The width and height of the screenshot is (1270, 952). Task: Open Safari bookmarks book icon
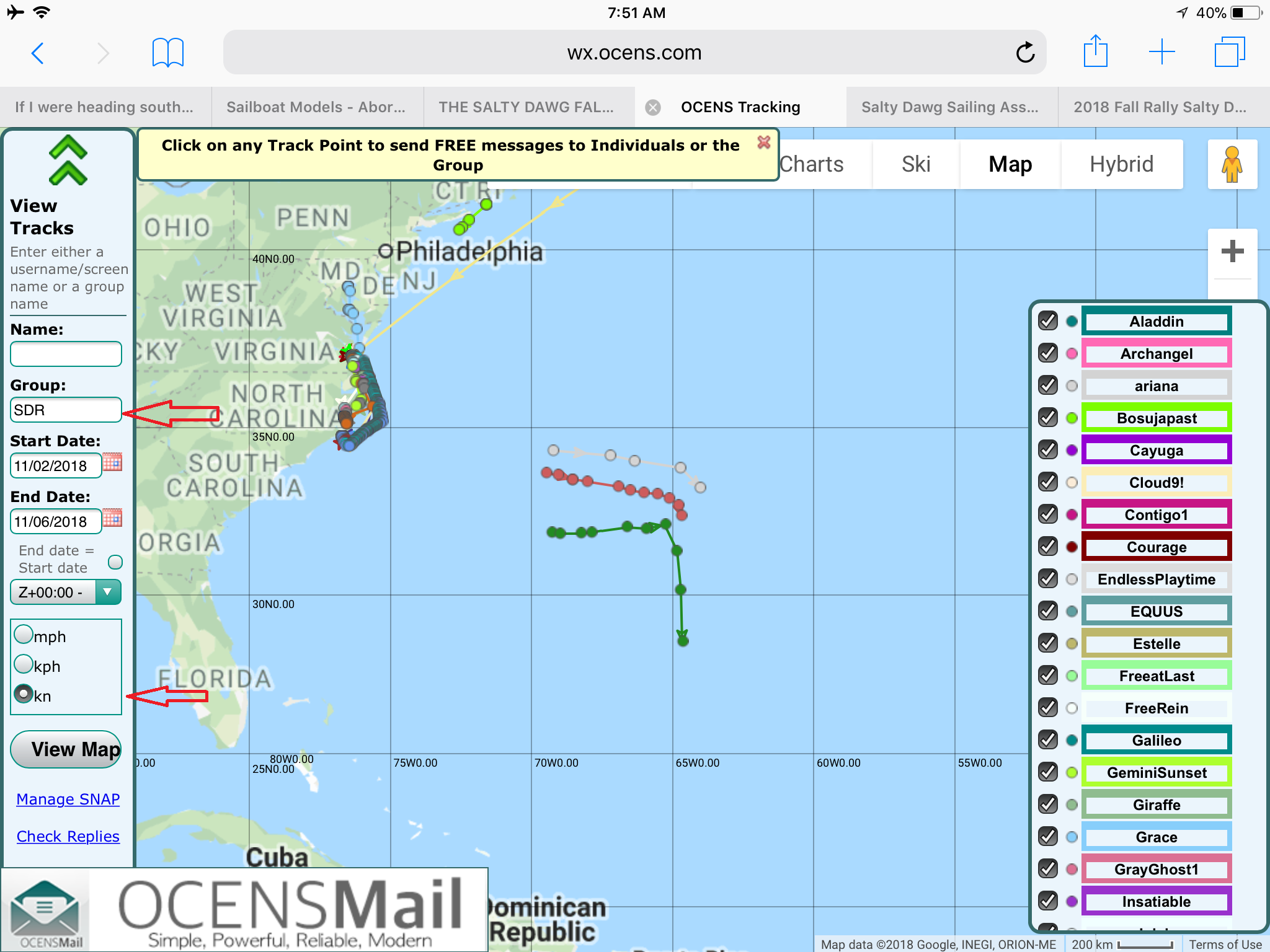(x=167, y=52)
